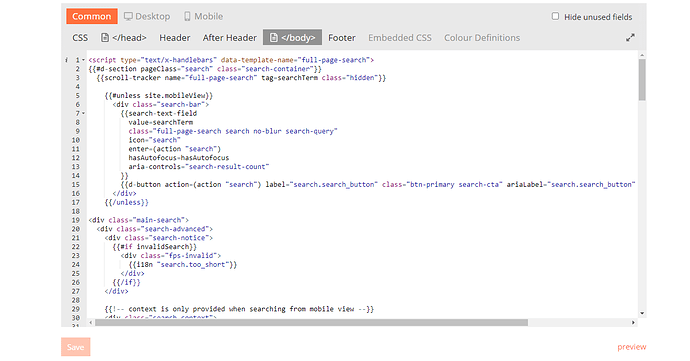Click "value=searchTerm" on line 8

[161, 122]
